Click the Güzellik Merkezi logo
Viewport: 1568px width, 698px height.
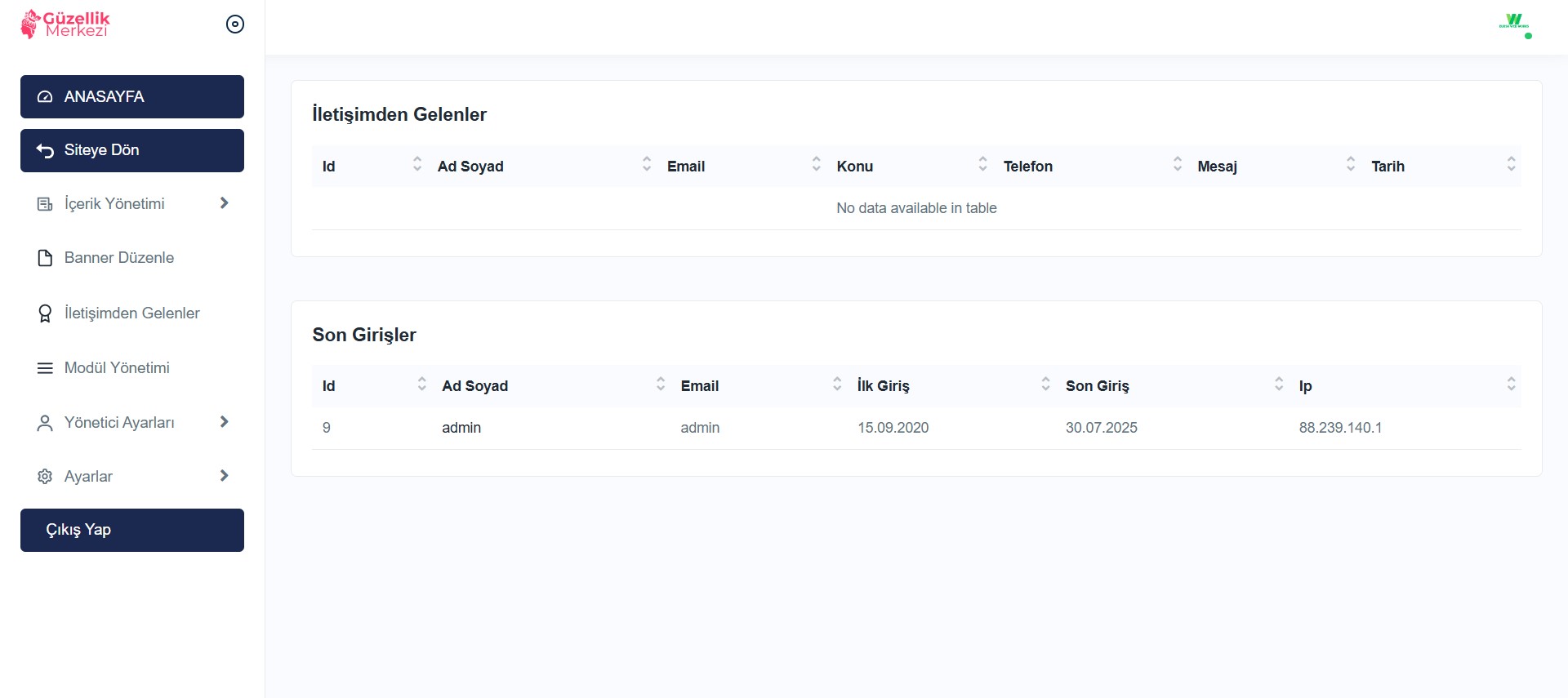point(65,24)
